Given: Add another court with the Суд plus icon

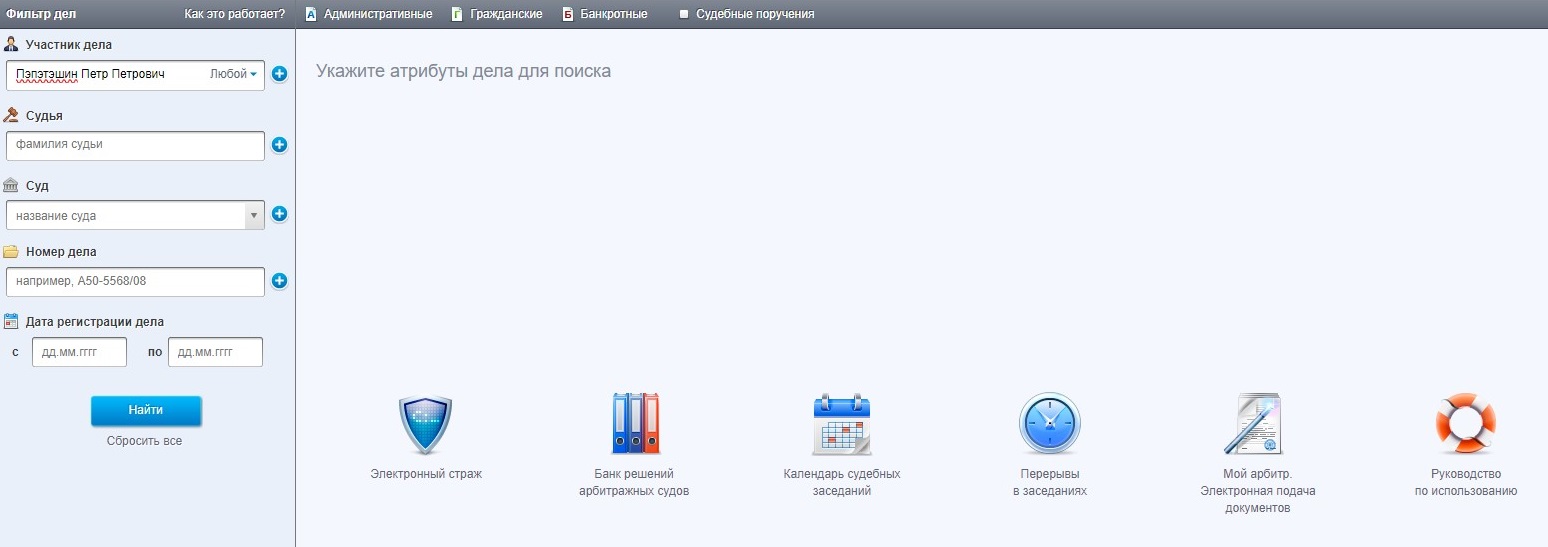Looking at the screenshot, I should coord(279,214).
